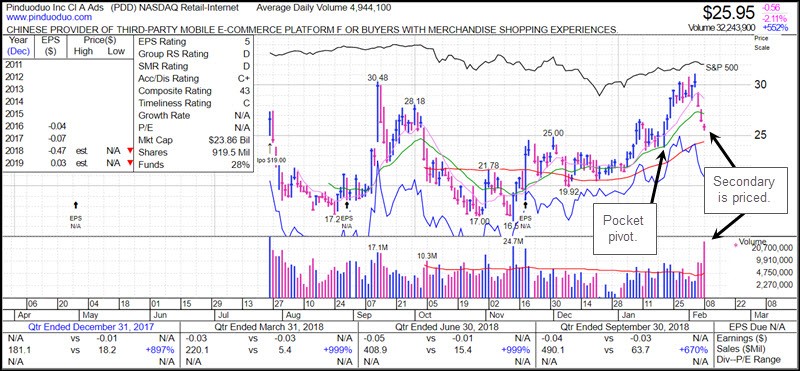This screenshot has height=371, width=800.
Task: Click the Price Scale label
Action: (761, 43)
